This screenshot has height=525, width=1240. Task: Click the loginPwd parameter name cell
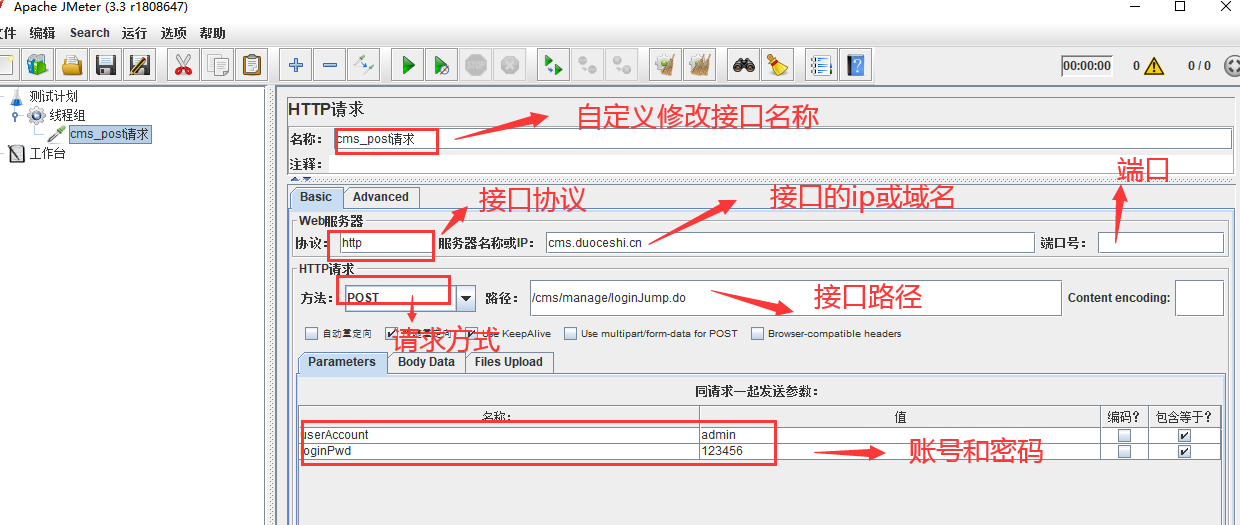click(499, 452)
